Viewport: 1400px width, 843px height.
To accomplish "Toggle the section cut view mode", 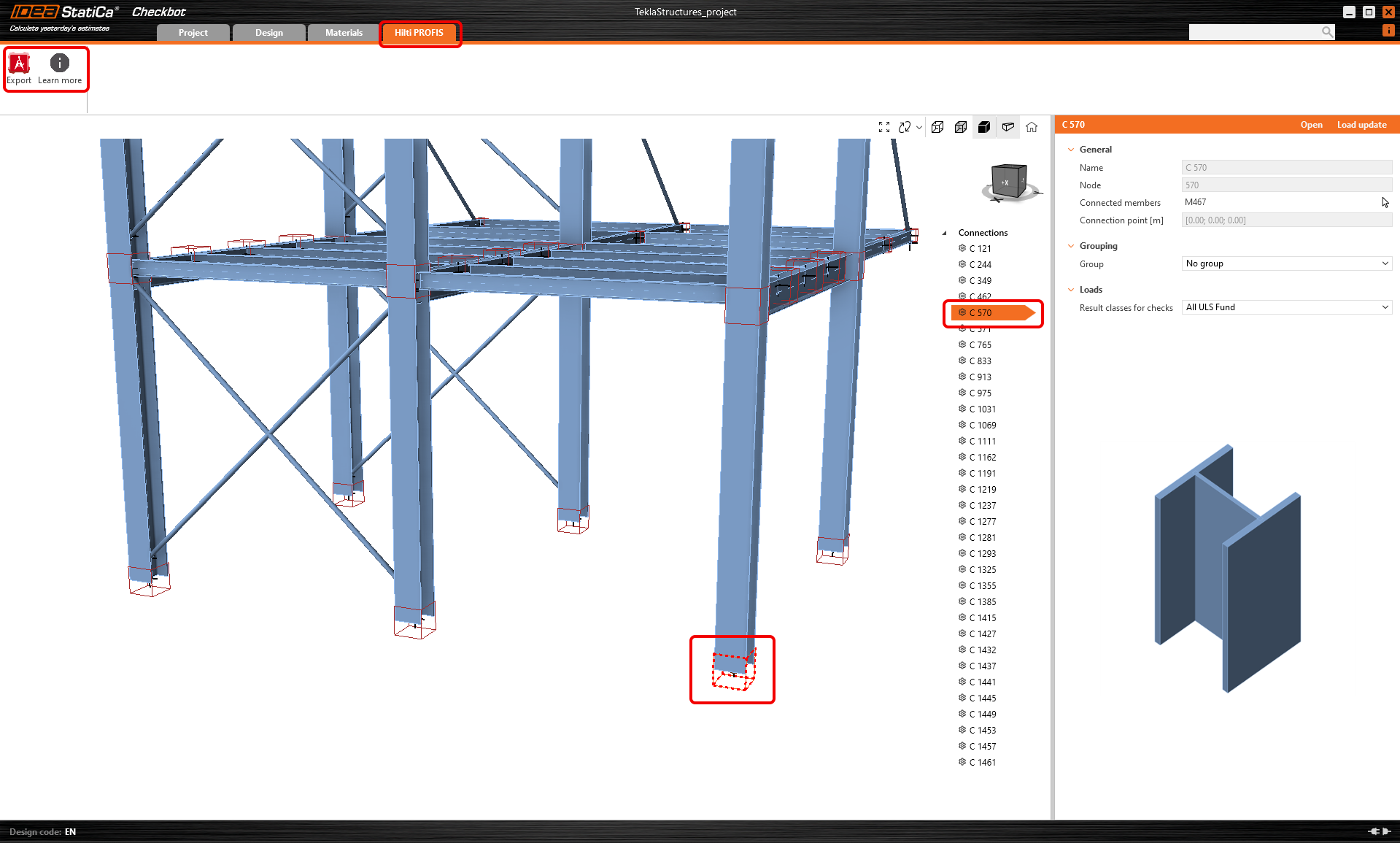I will [1008, 126].
